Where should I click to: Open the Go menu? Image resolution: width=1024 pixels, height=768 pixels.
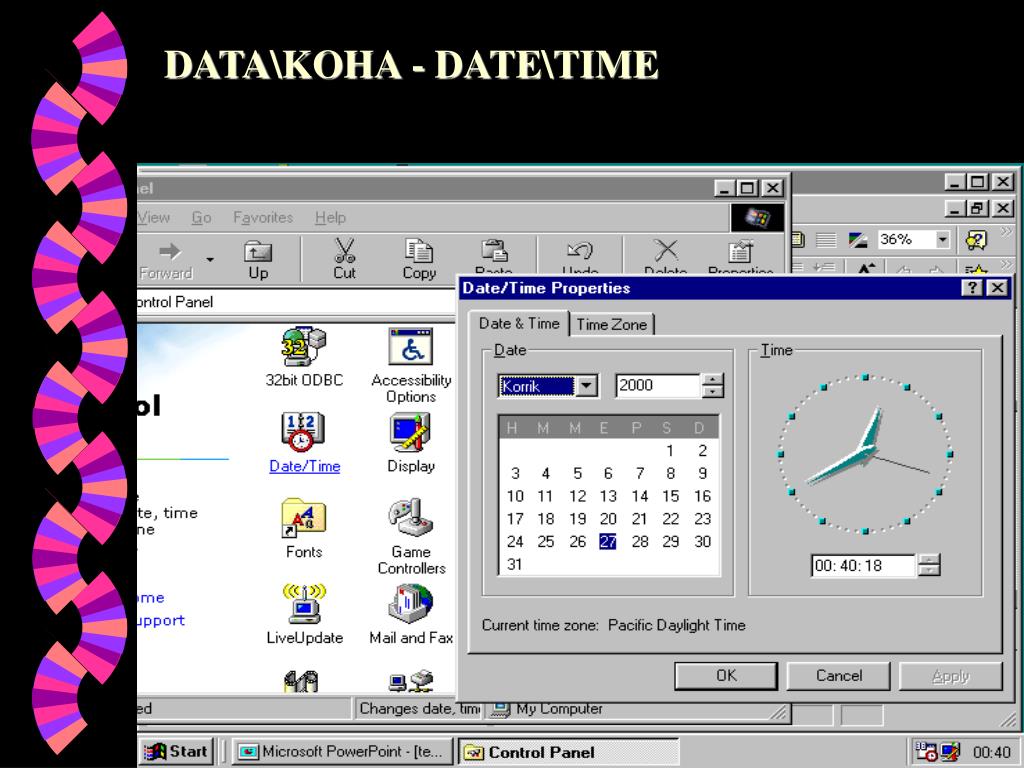coord(201,217)
